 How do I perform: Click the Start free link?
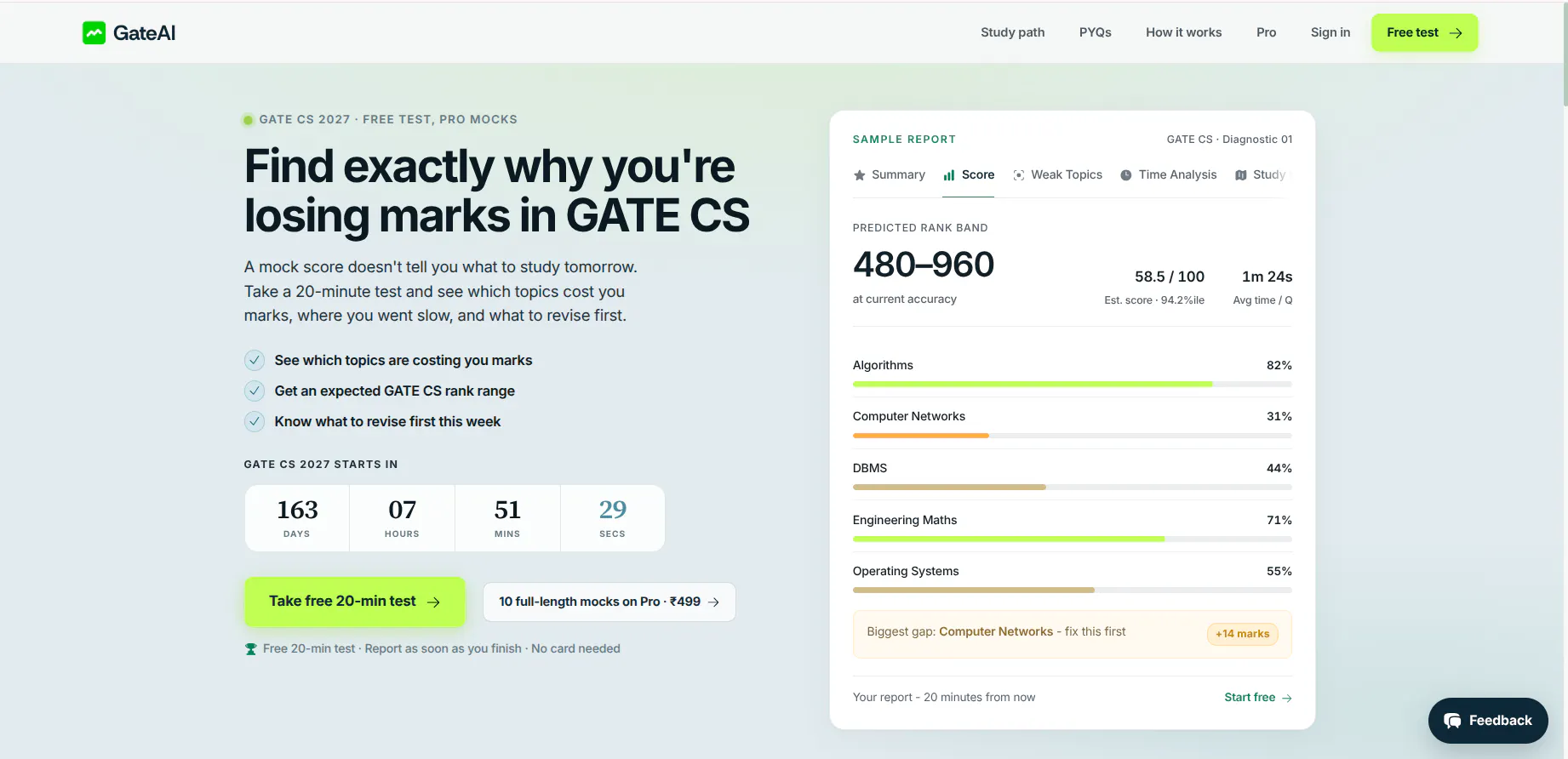(x=1258, y=697)
